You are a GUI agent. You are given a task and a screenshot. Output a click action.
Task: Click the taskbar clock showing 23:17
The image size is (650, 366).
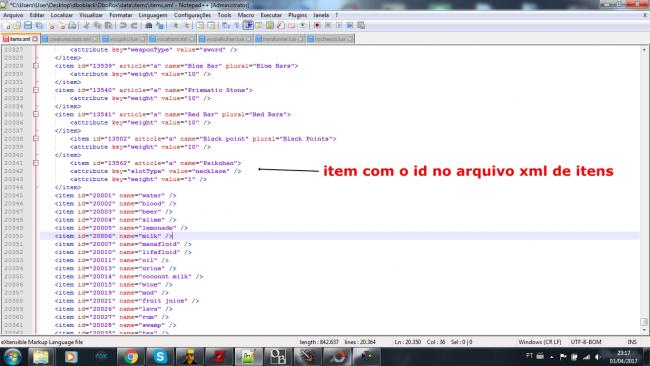[x=623, y=356]
